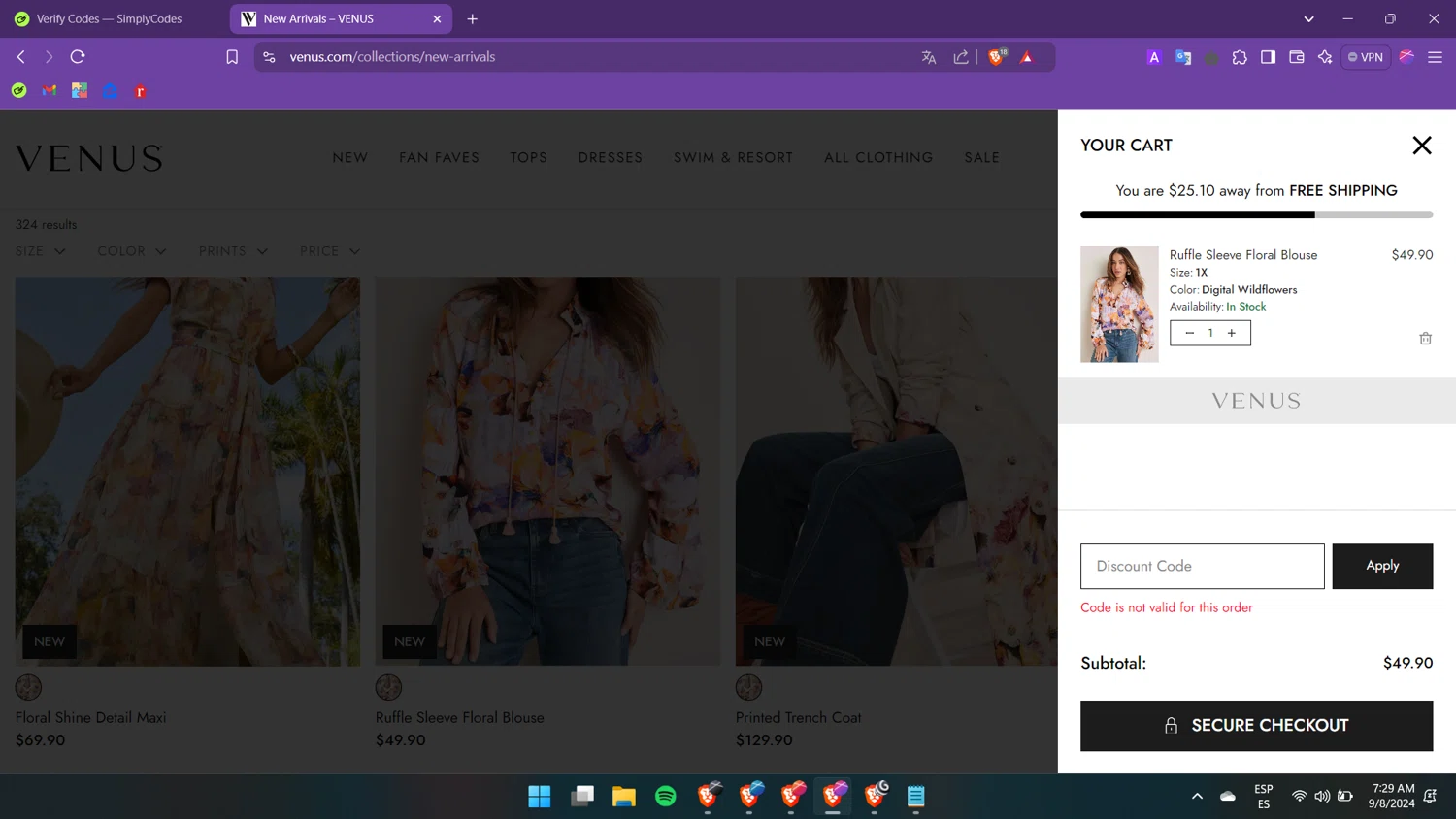Screen dimensions: 1456x819
Task: Open the Floral Shine Detail Maxi product image
Action: [x=187, y=471]
